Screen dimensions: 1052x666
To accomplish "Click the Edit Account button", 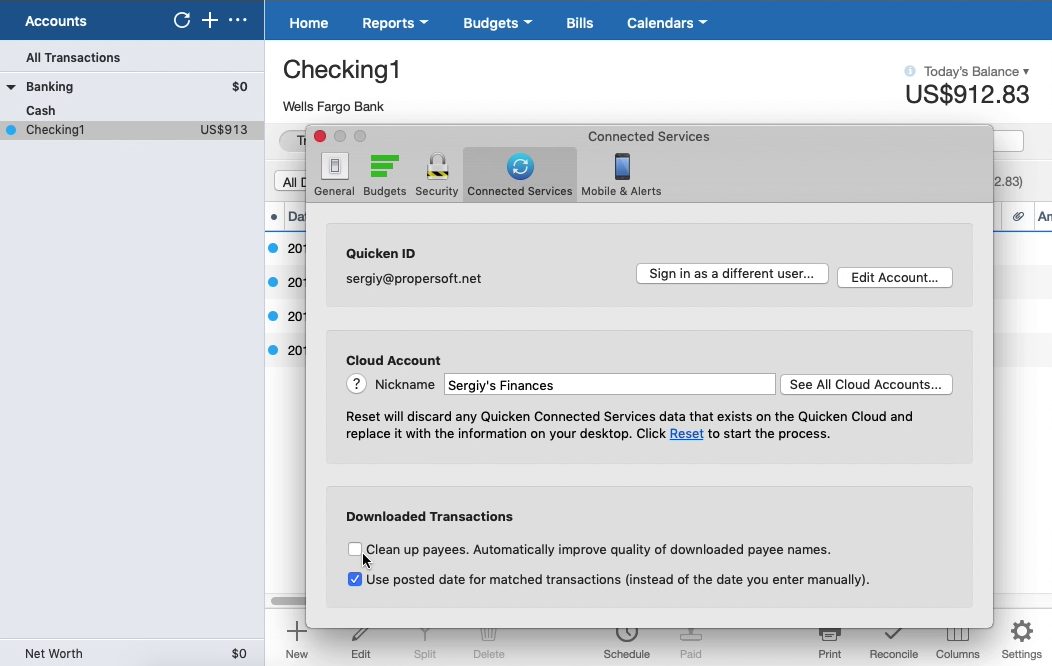I will pos(894,278).
